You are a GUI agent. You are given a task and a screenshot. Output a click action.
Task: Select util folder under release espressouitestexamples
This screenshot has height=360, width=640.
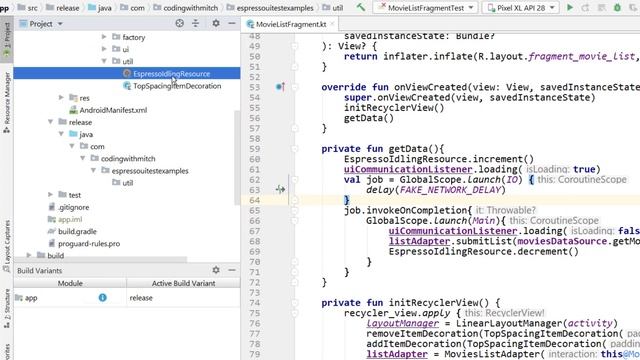[128, 182]
